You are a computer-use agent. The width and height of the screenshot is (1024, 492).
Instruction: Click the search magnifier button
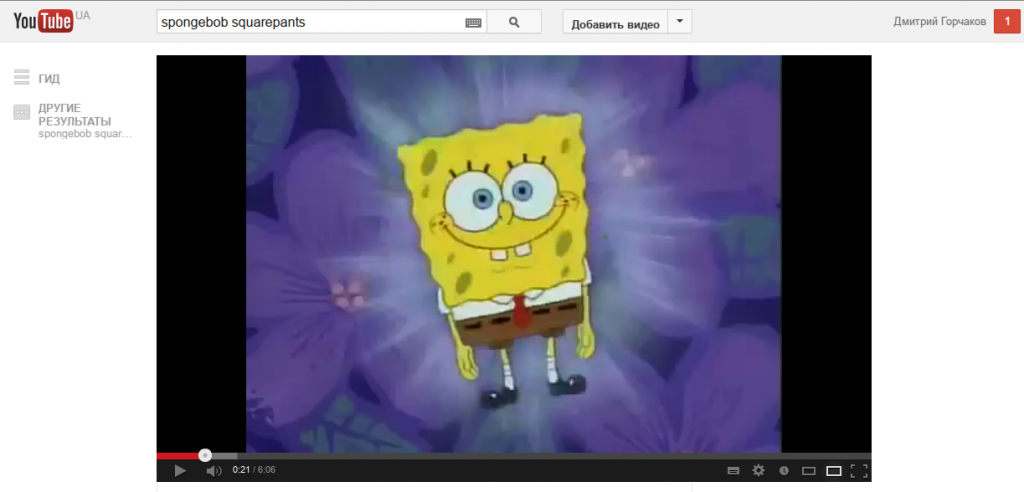tap(514, 22)
